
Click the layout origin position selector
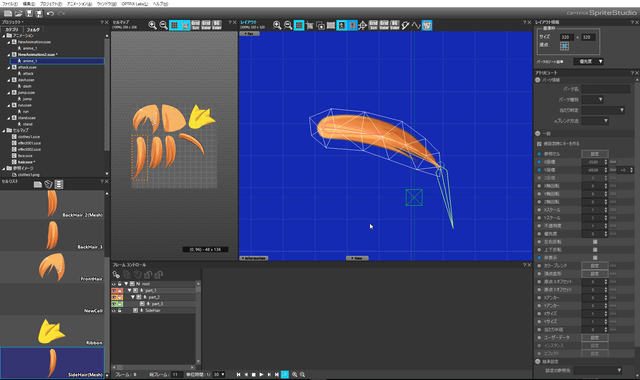pyautogui.click(x=564, y=46)
